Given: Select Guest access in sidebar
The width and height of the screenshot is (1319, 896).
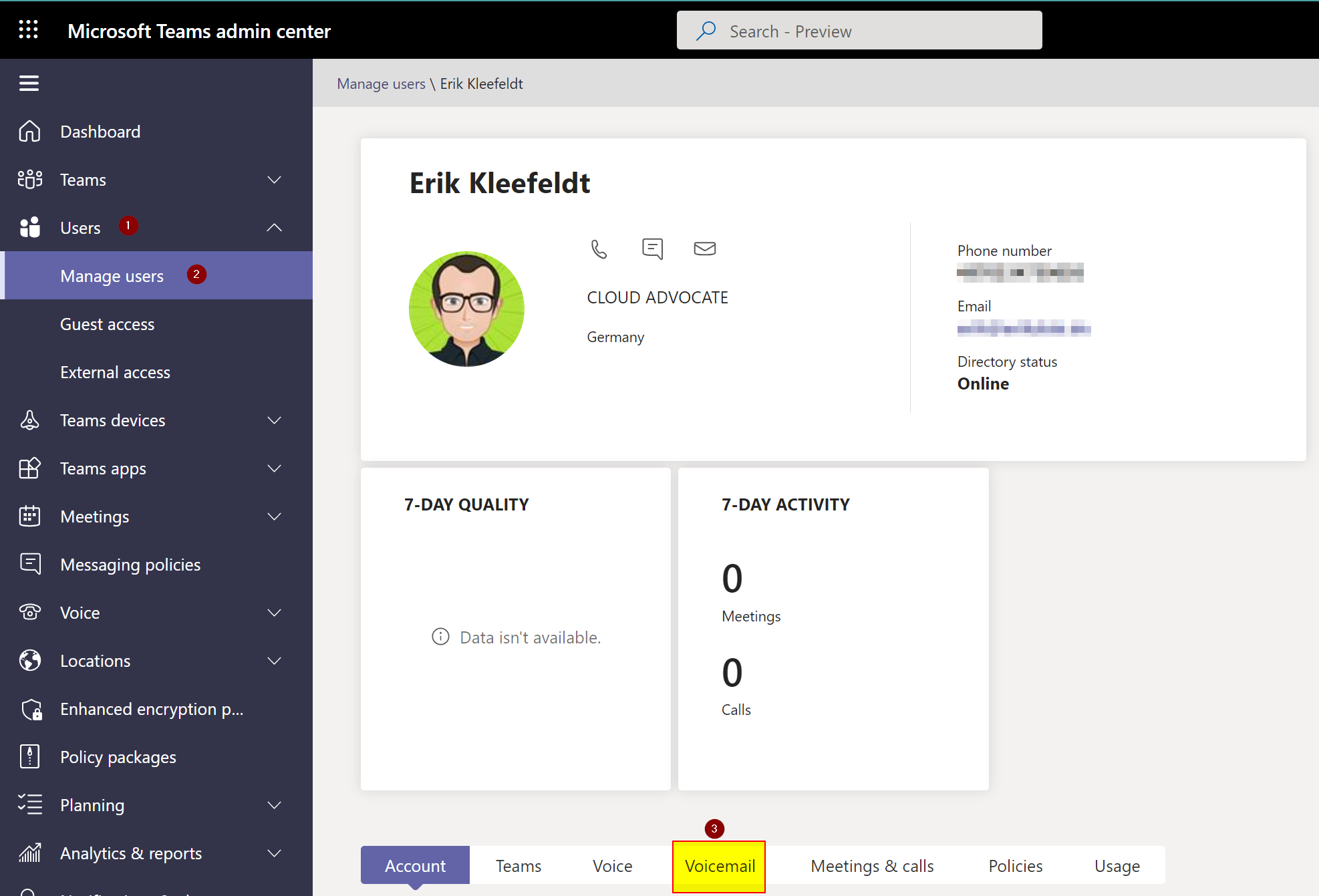Looking at the screenshot, I should [x=107, y=324].
